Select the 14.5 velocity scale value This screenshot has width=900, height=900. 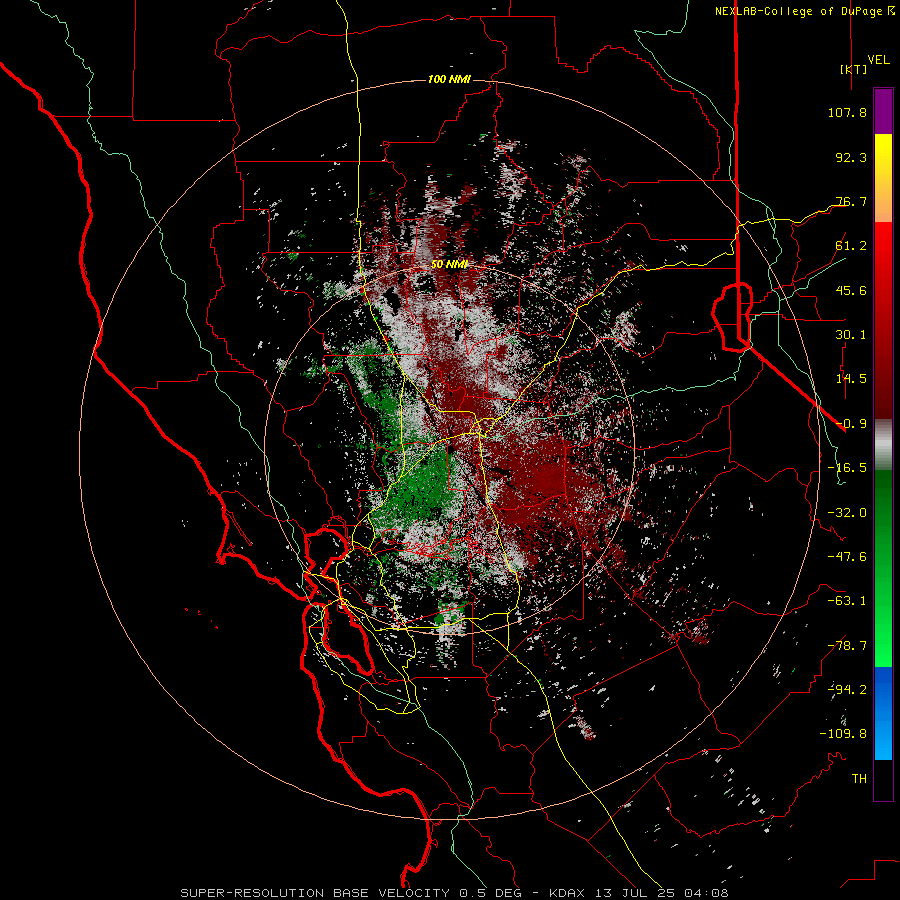851,379
